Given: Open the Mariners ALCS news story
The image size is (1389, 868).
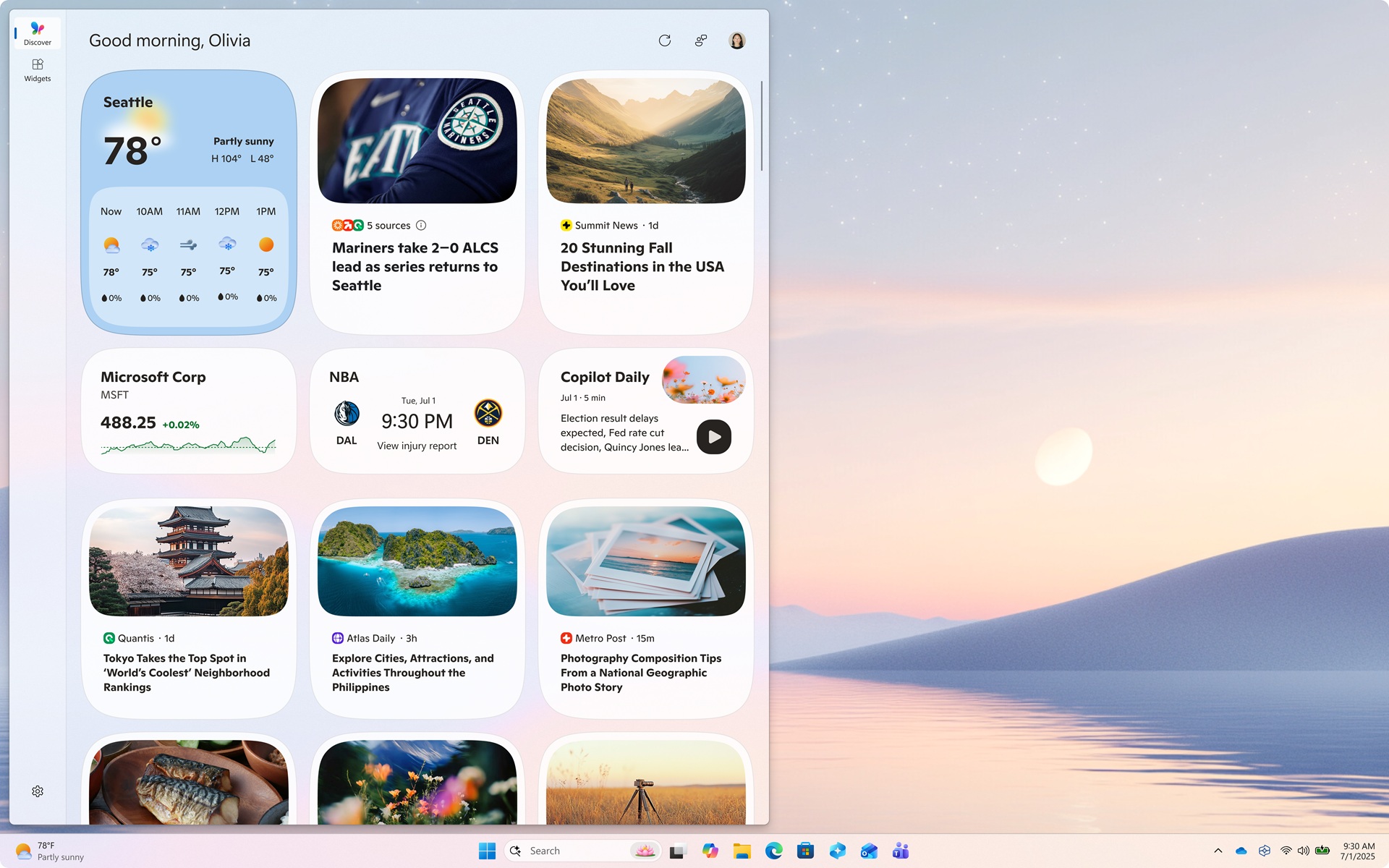Looking at the screenshot, I should tap(415, 266).
